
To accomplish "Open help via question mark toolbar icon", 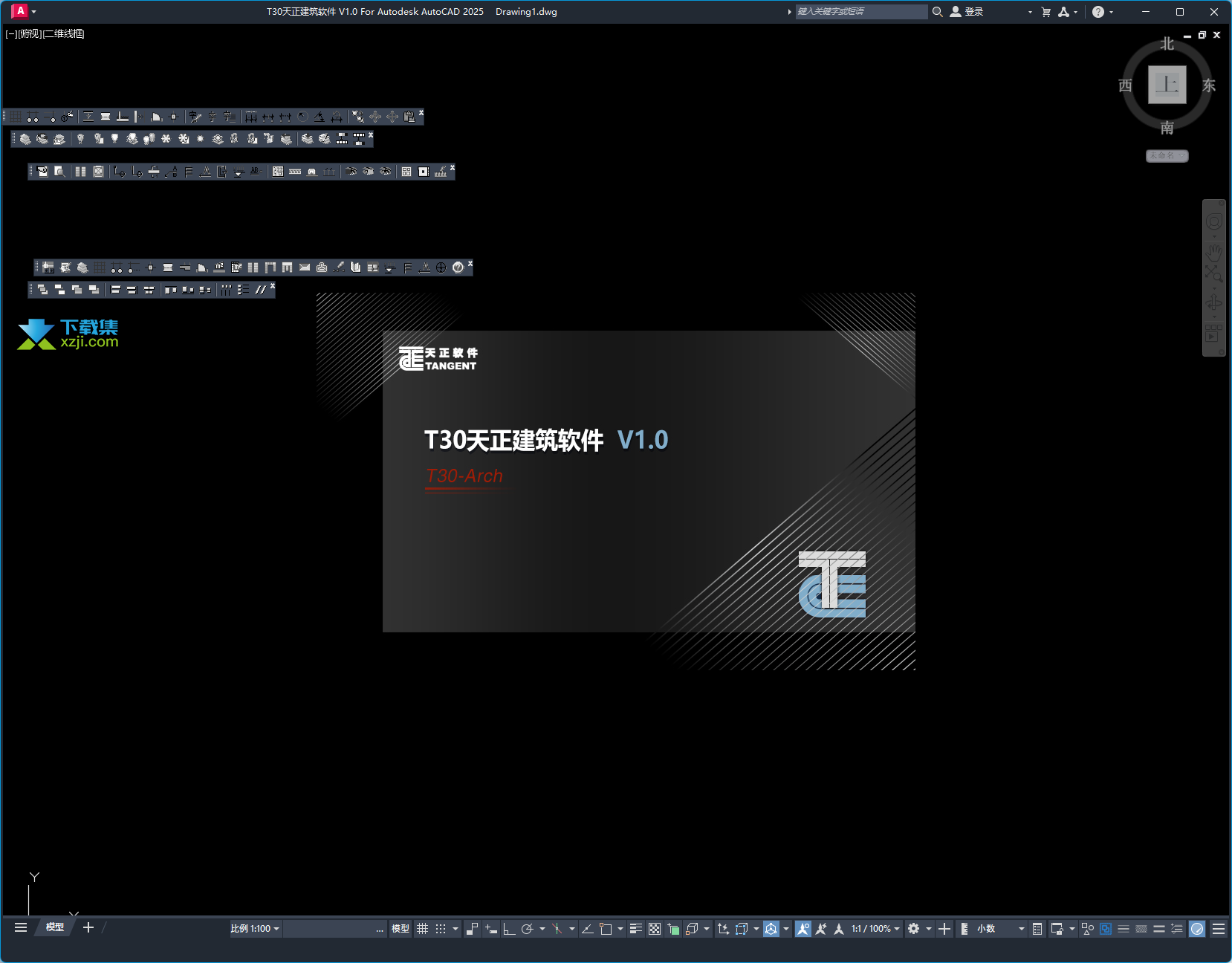I will 458,267.
